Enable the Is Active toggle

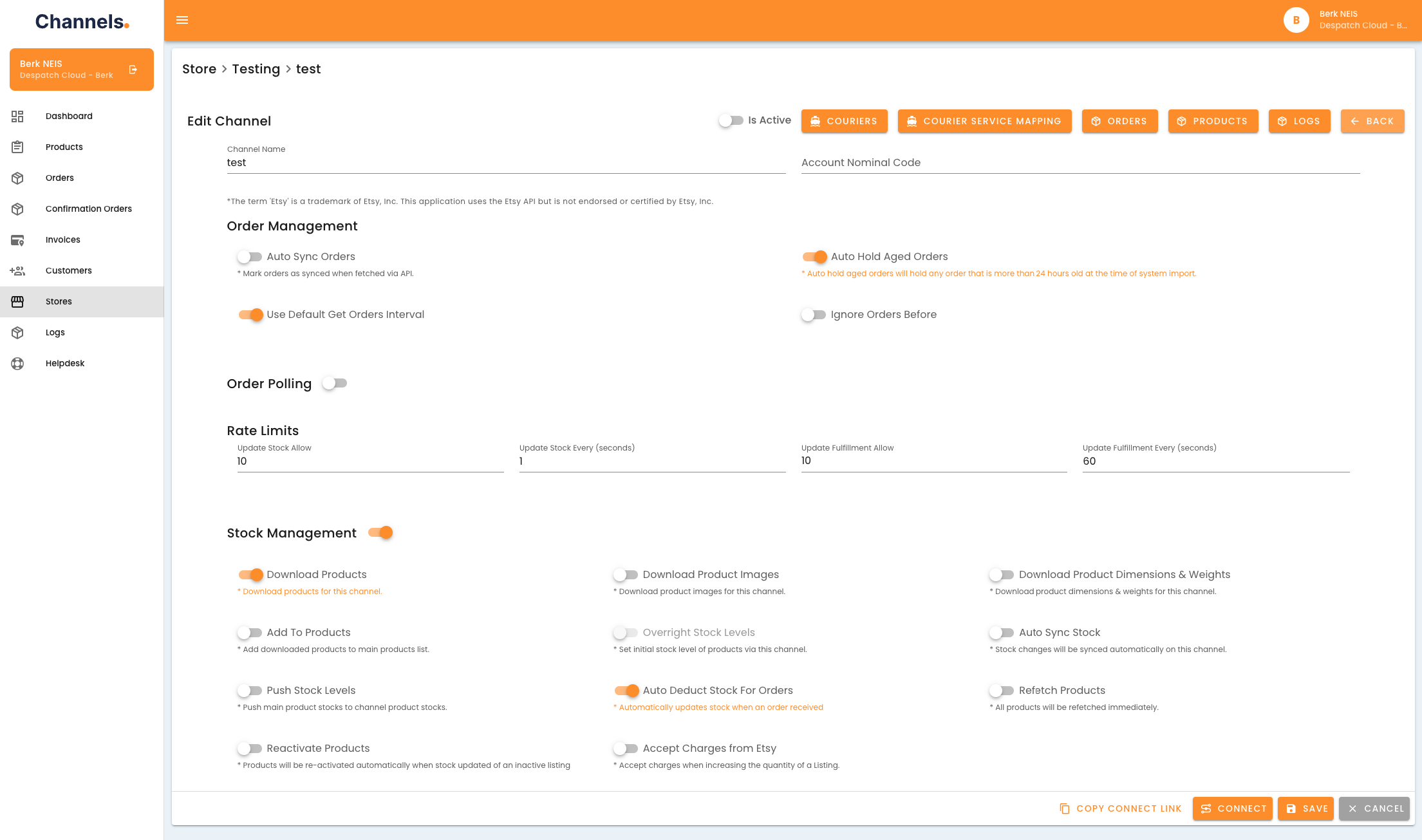[x=731, y=120]
